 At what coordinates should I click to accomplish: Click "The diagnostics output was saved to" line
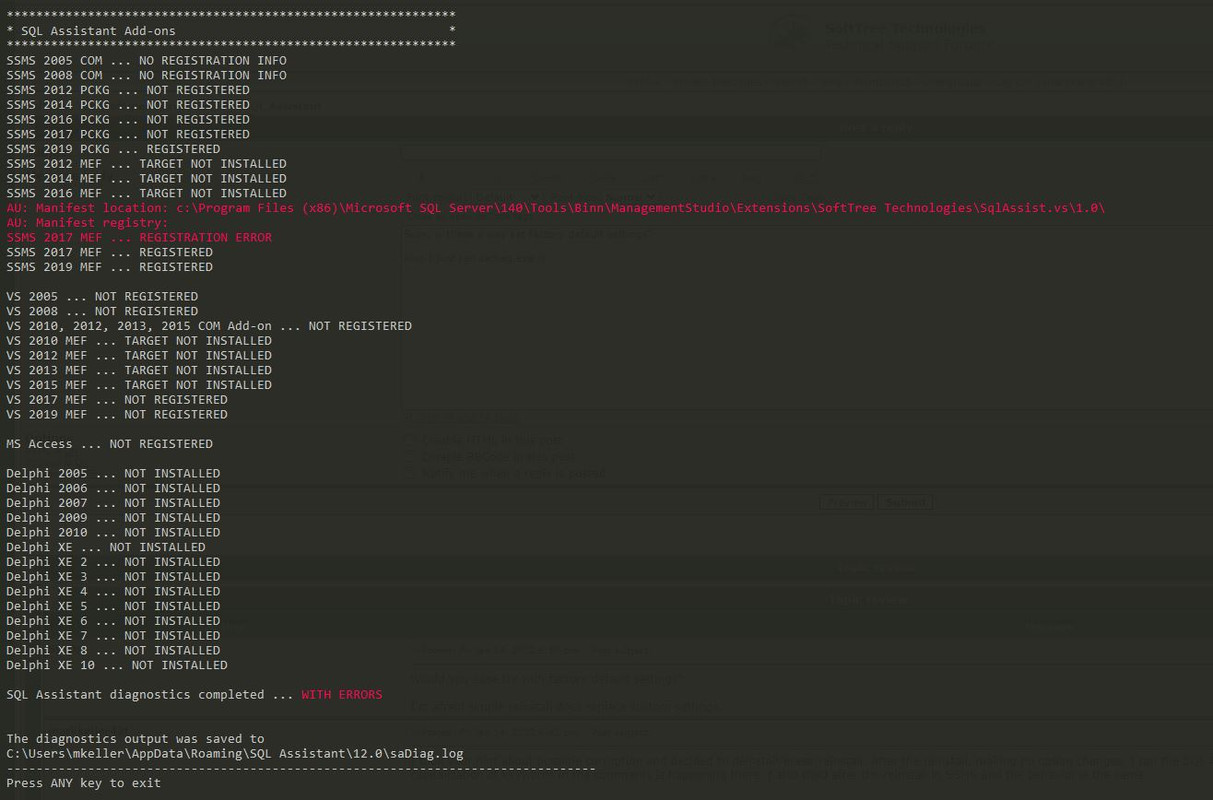coord(135,739)
